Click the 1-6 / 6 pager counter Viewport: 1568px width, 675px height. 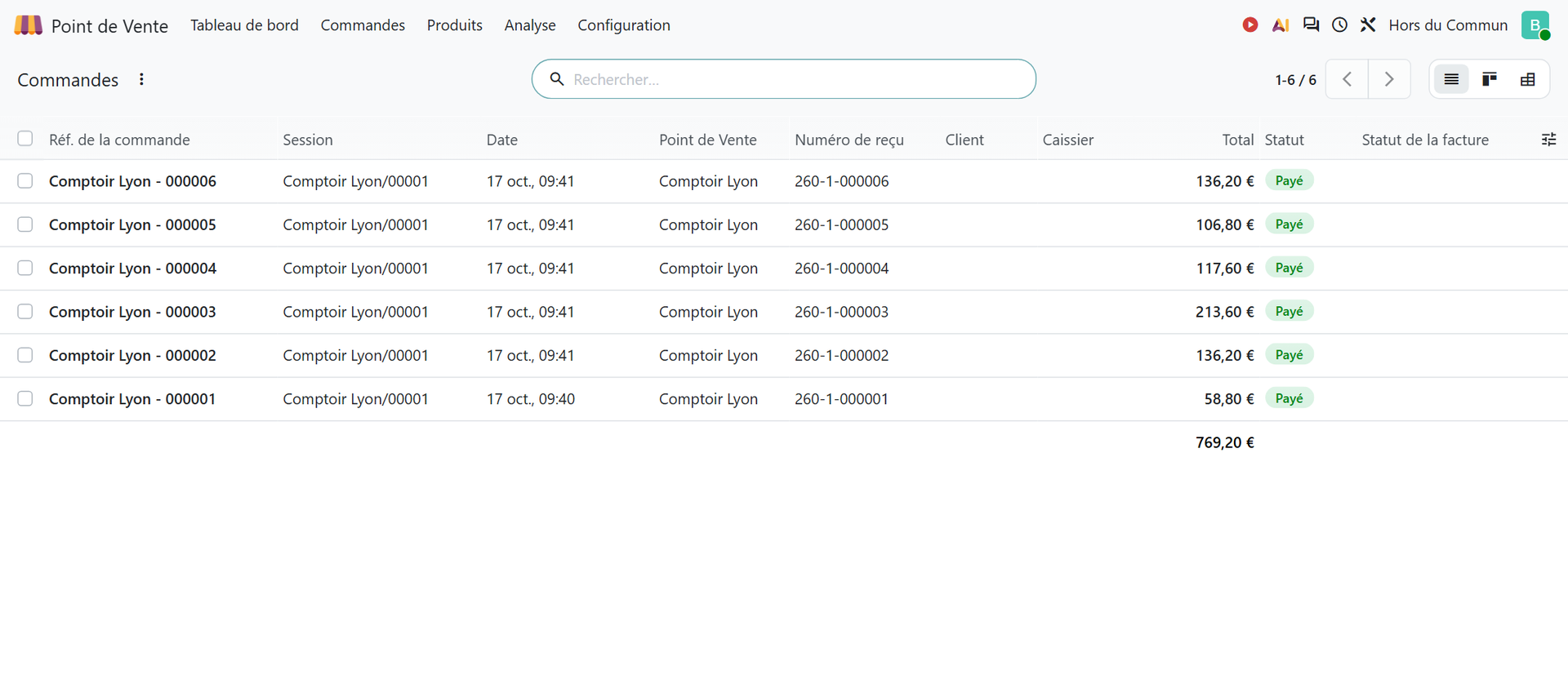1296,80
